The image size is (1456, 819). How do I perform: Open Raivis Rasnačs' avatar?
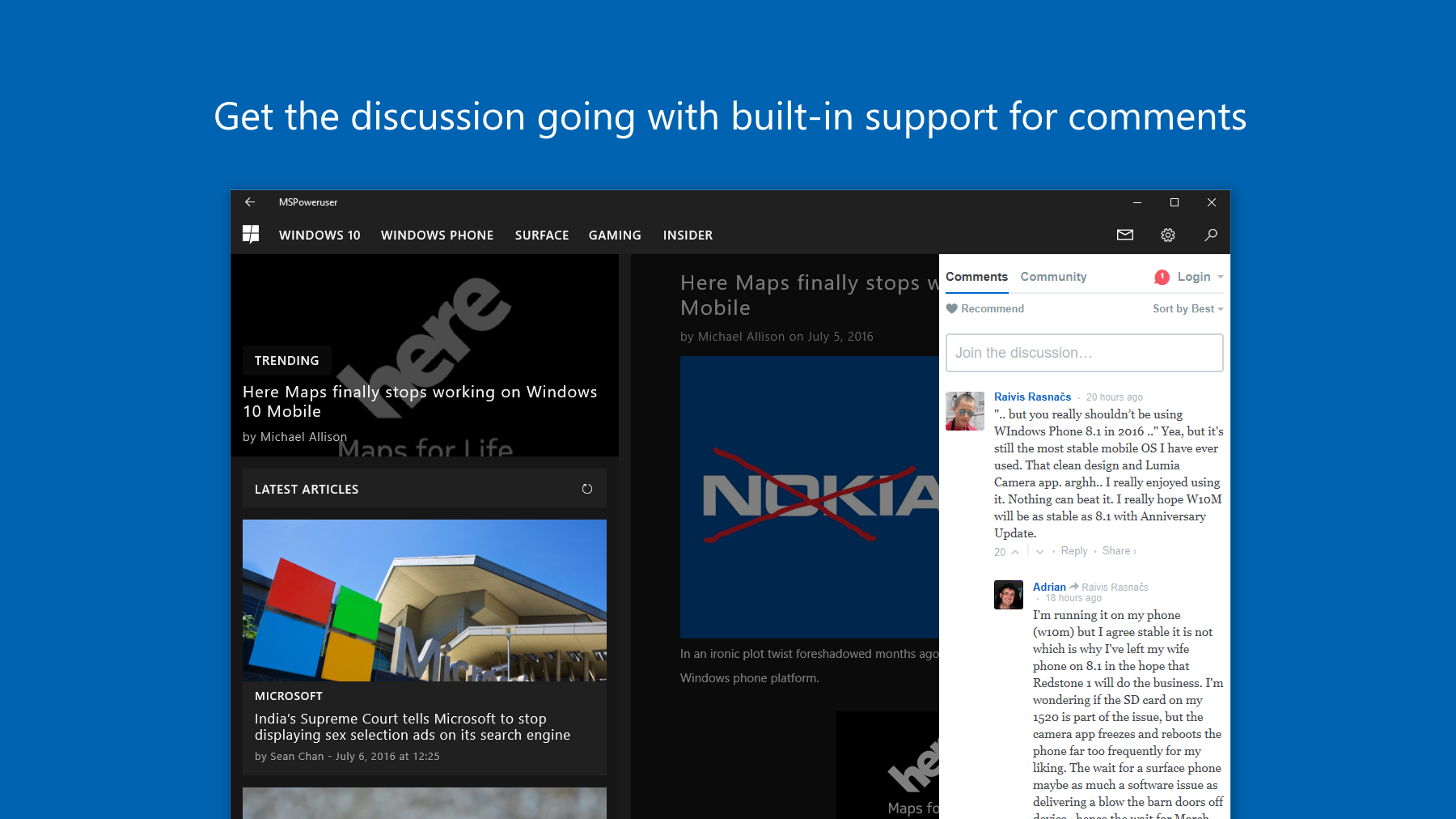(x=965, y=411)
